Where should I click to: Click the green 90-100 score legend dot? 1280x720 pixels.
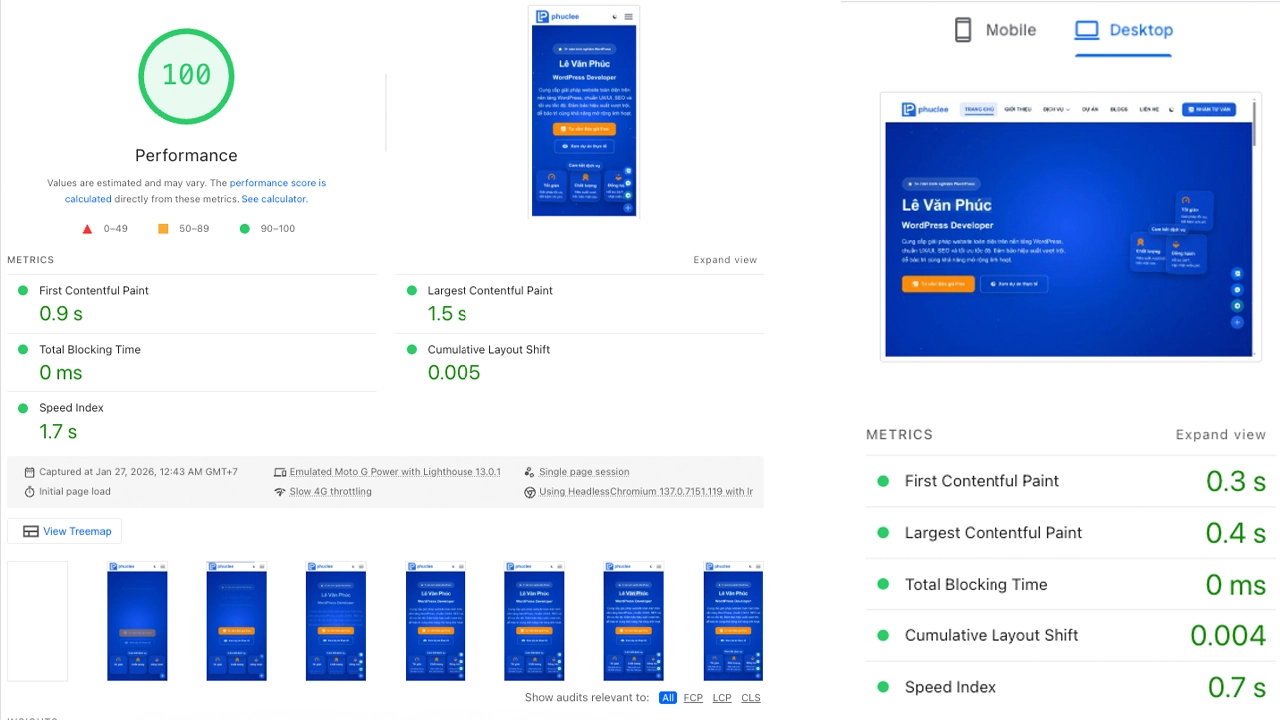(x=245, y=228)
